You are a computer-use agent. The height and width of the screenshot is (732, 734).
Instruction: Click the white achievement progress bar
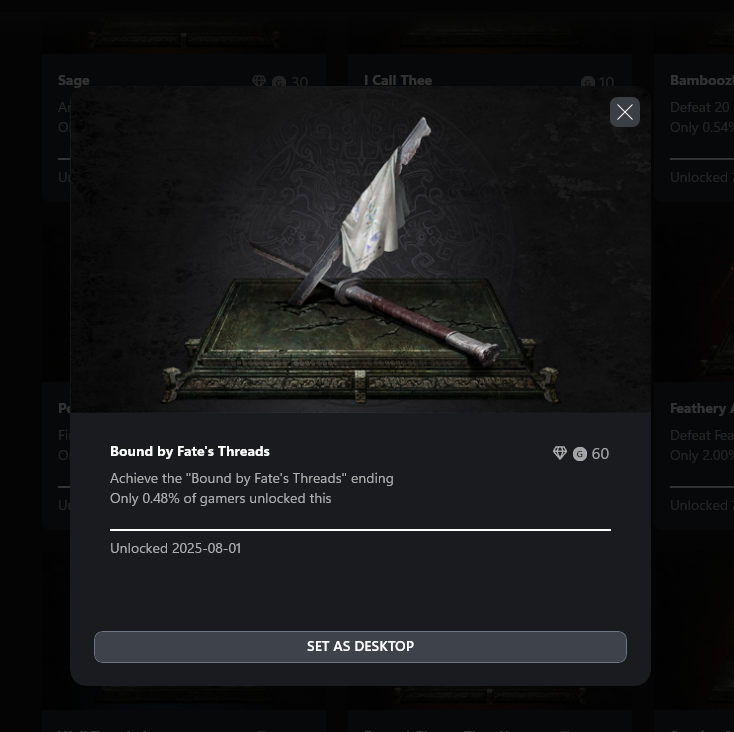360,530
